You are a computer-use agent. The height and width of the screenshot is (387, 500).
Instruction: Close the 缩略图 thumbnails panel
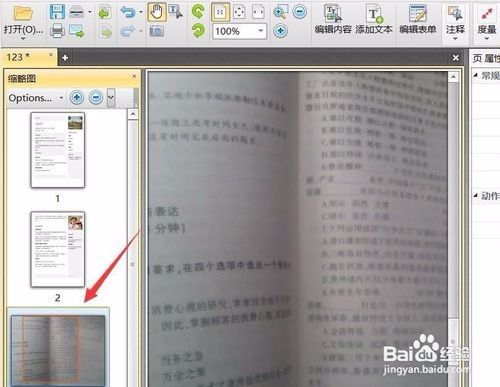(x=134, y=77)
